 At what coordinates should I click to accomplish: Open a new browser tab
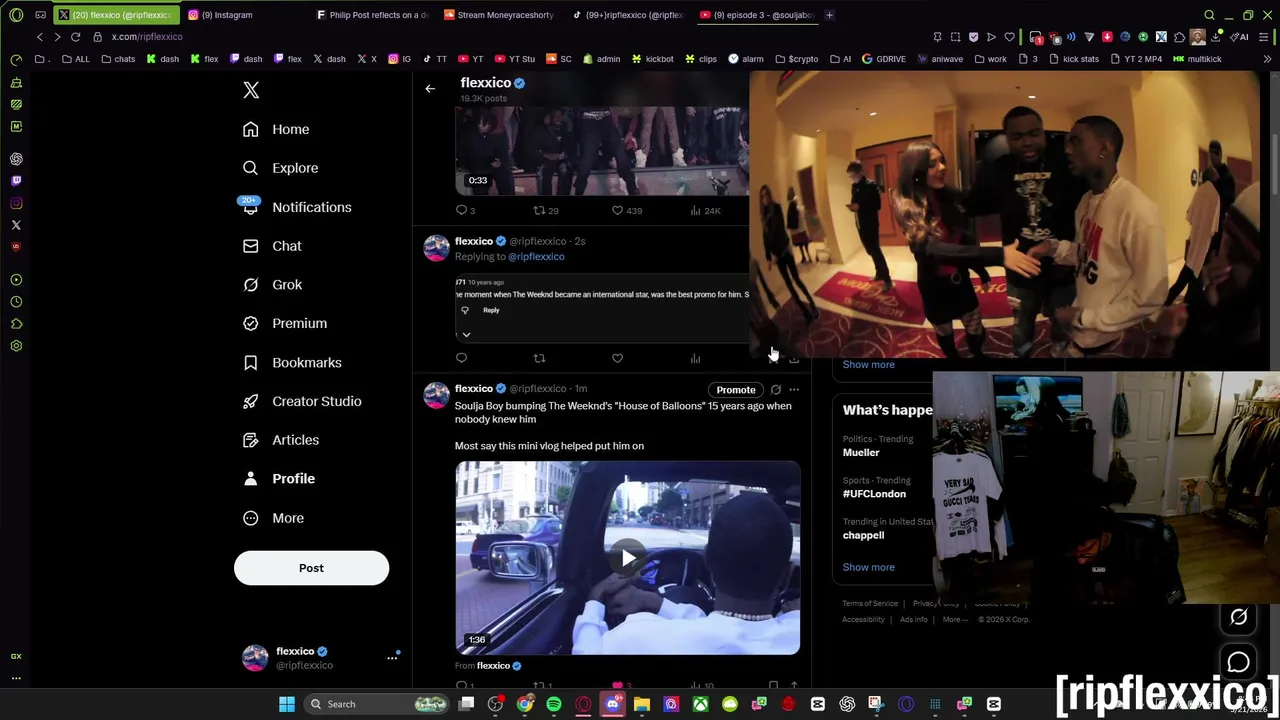point(829,15)
